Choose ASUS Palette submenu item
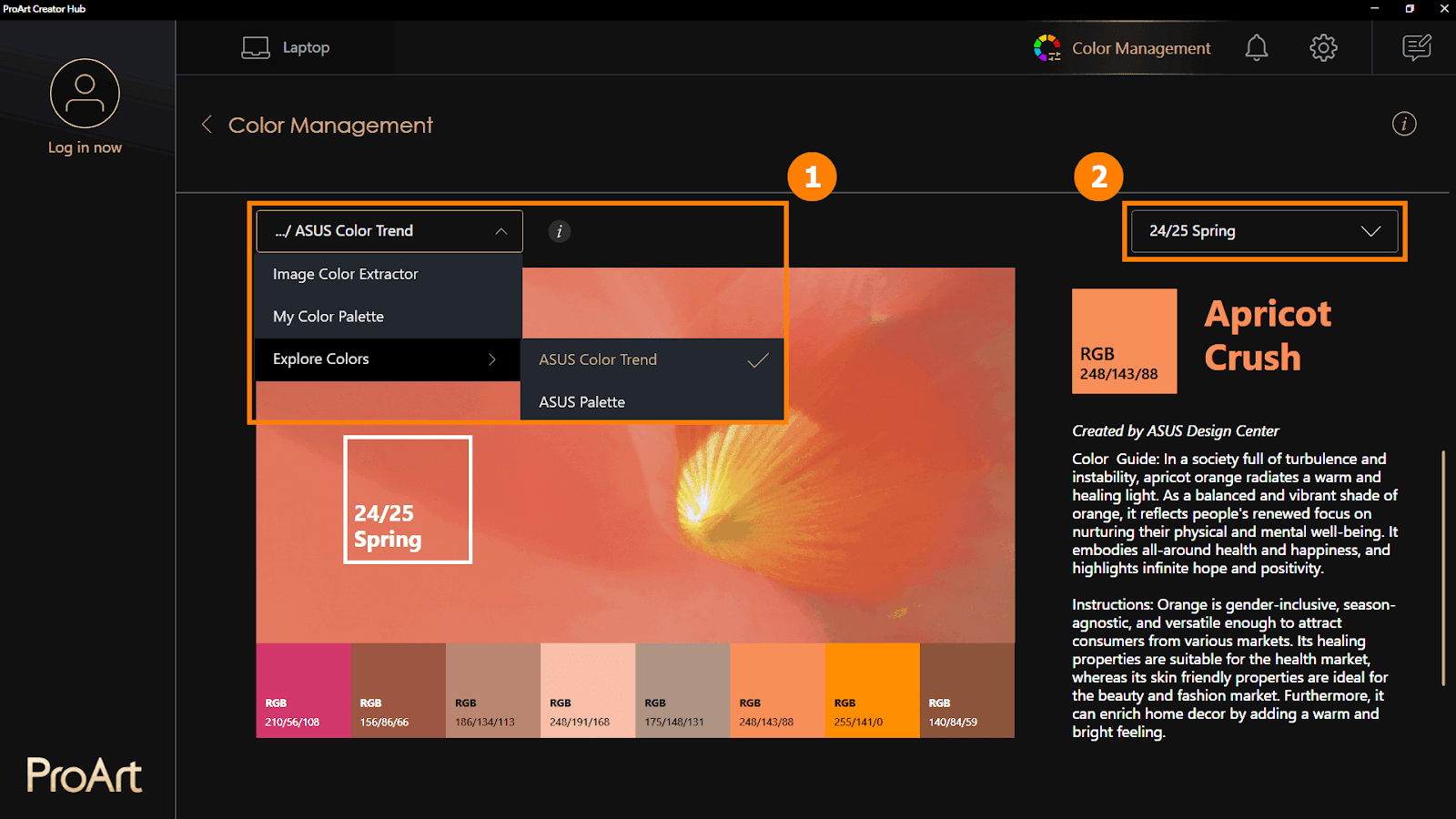Screen dimensions: 1456x819 tap(652, 402)
